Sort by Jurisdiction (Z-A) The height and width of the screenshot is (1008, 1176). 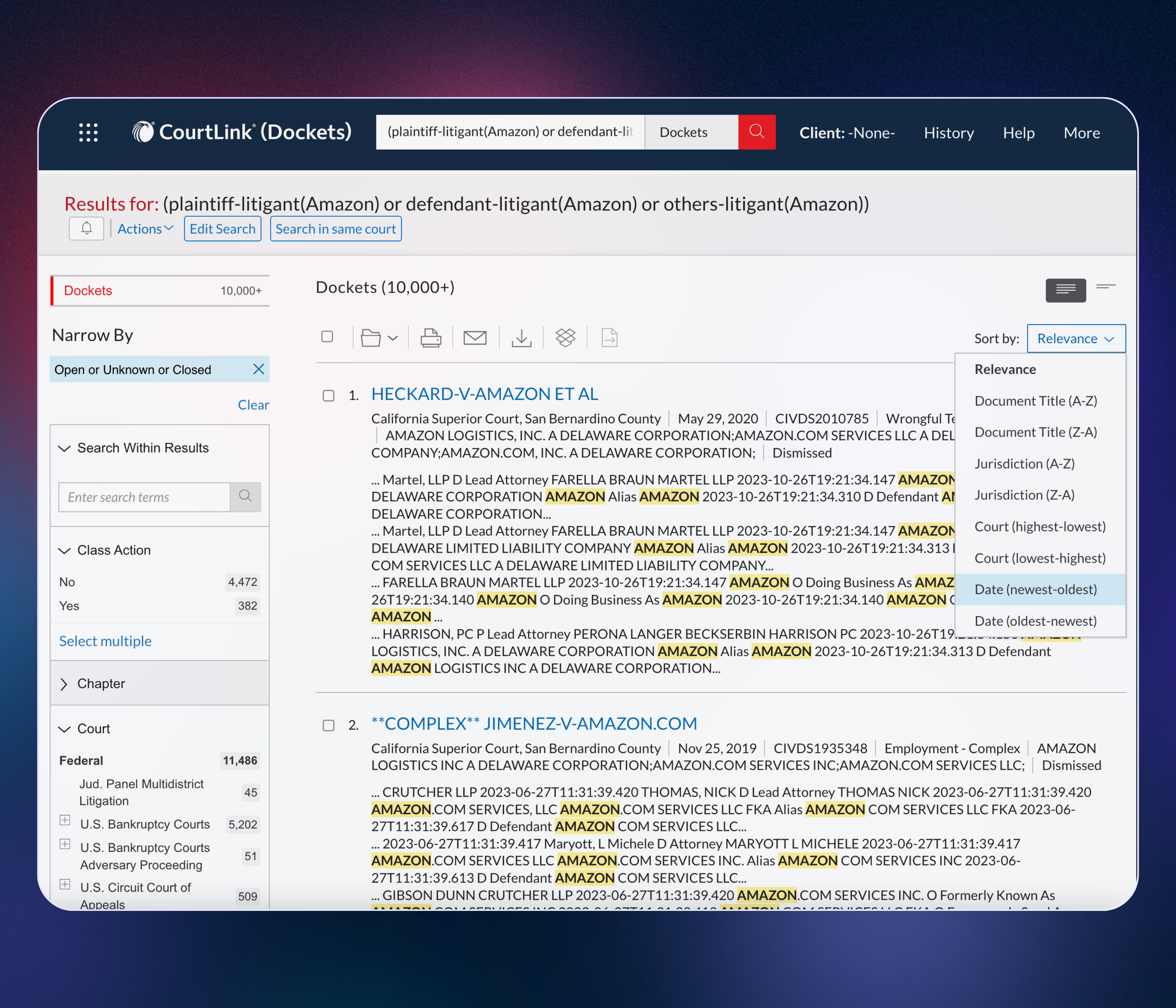point(1040,495)
